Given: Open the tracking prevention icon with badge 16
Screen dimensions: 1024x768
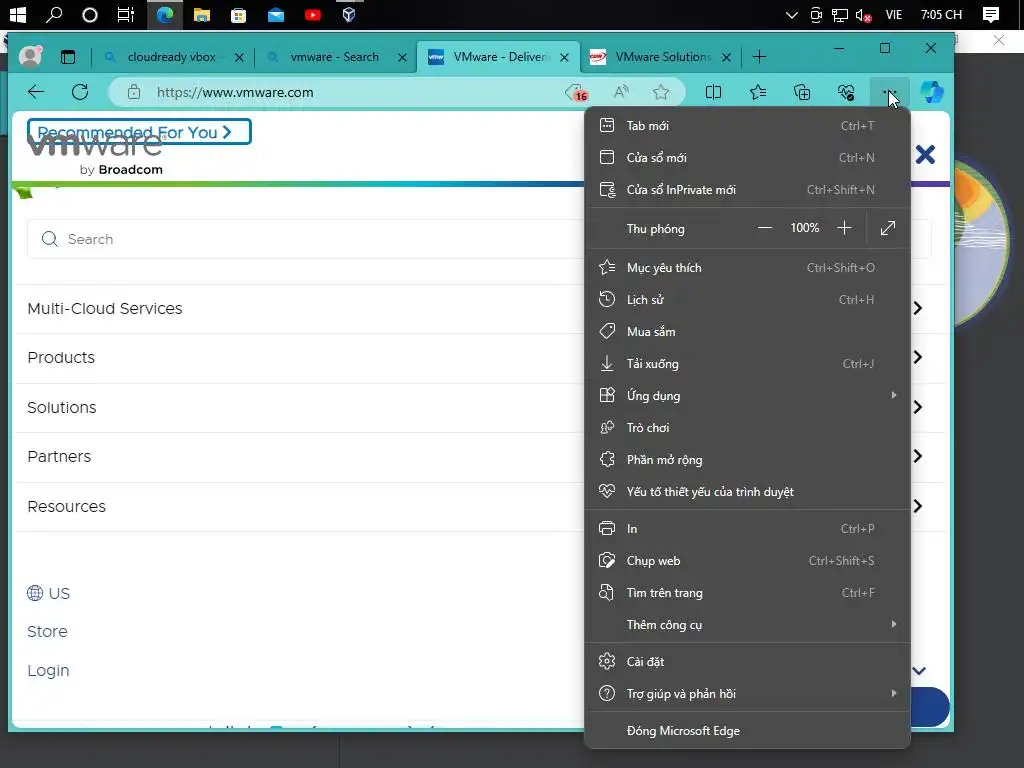Looking at the screenshot, I should click(x=577, y=93).
